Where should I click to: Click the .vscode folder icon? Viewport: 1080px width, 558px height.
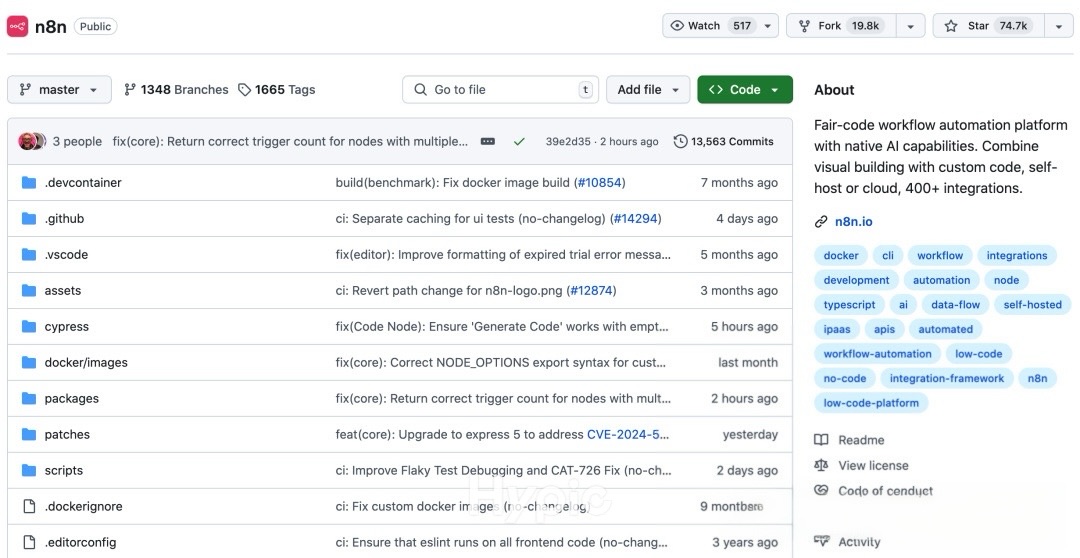[x=28, y=254]
